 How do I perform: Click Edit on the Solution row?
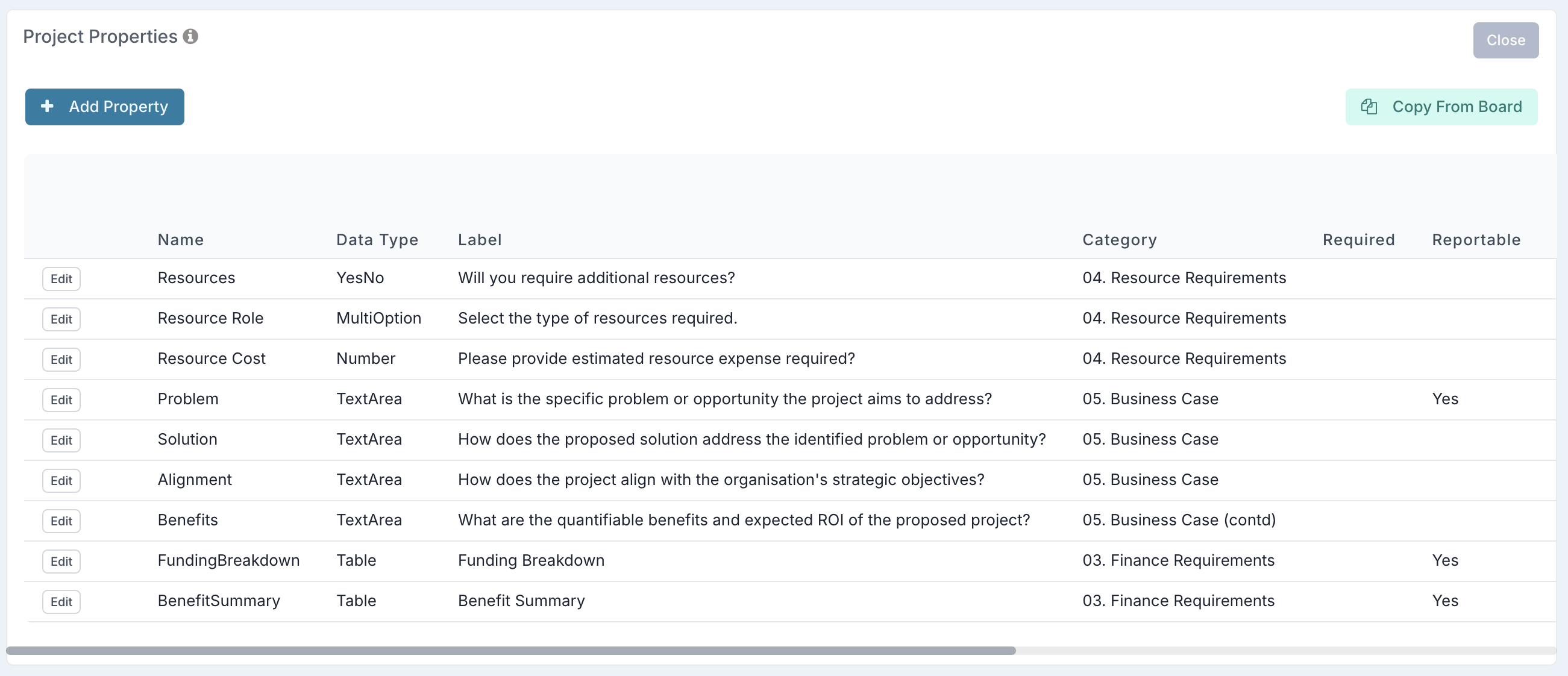(x=61, y=440)
